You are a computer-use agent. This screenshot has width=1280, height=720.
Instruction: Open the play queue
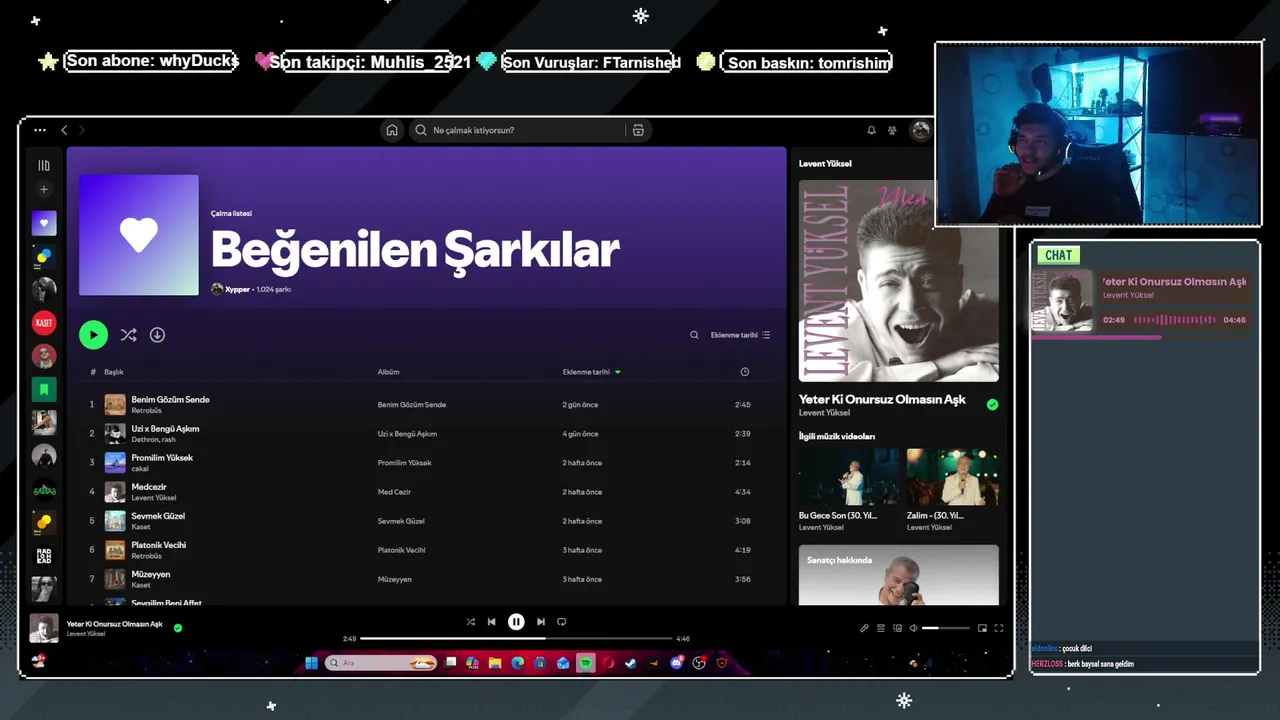pos(881,628)
